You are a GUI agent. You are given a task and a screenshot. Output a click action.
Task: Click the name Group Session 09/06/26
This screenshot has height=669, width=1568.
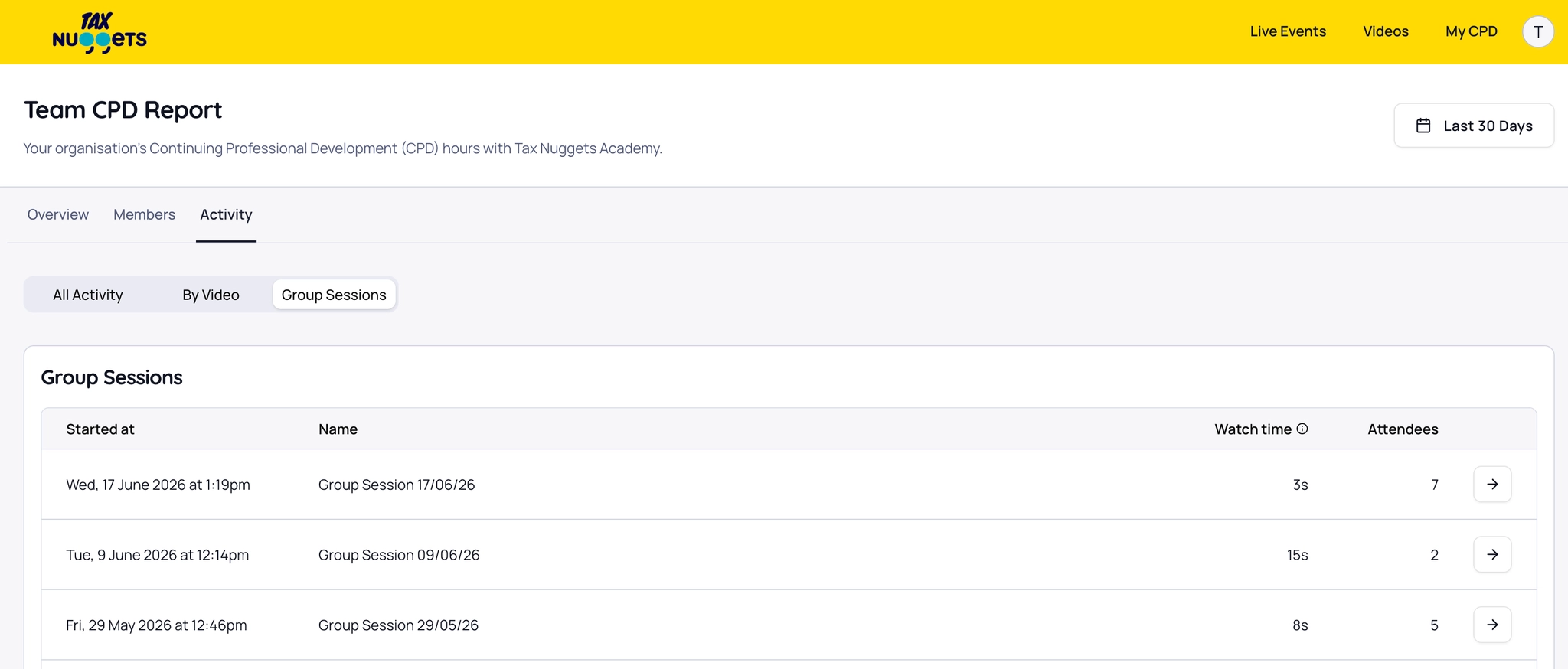coord(399,555)
